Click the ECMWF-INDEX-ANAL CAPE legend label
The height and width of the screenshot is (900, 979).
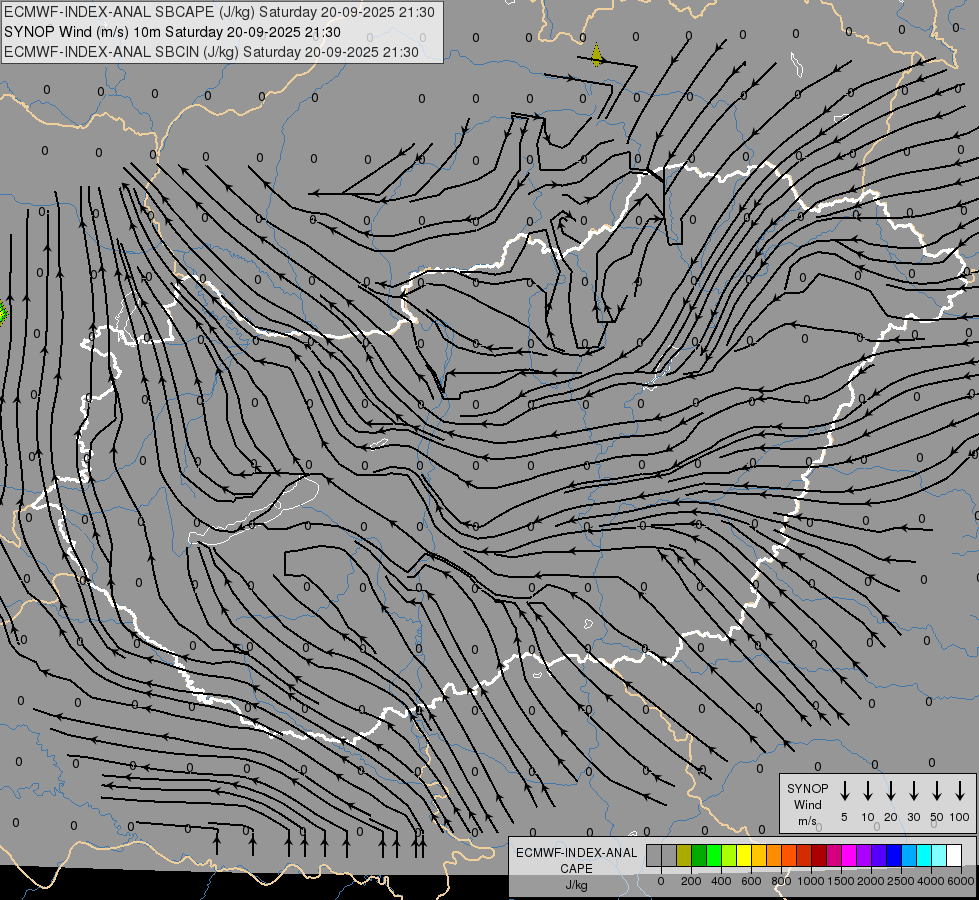[x=576, y=860]
